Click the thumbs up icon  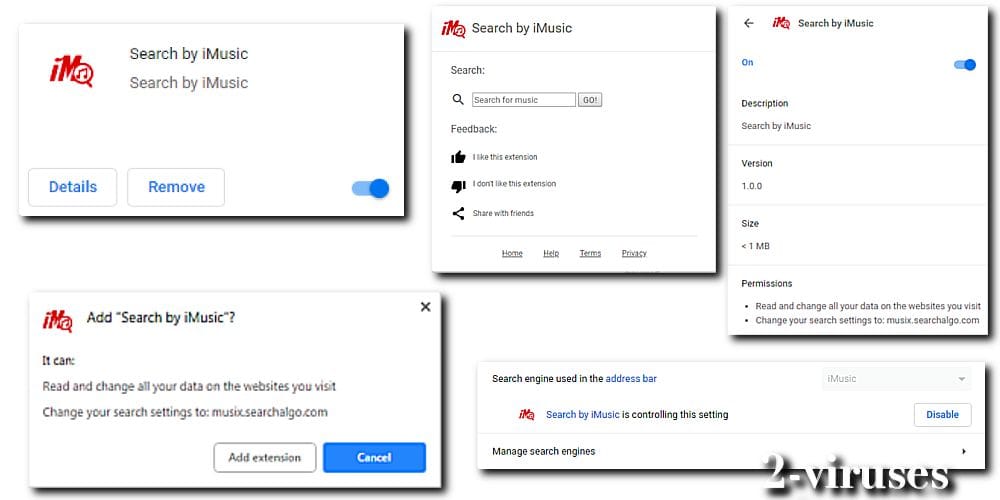click(x=458, y=157)
